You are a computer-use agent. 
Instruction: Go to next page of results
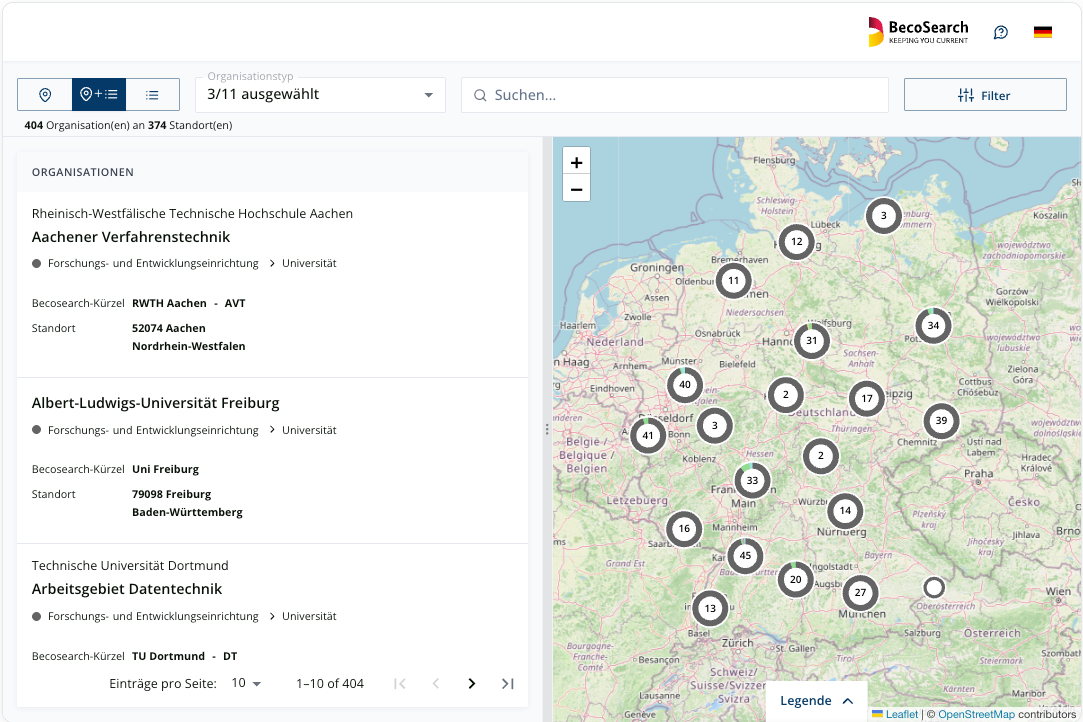pos(472,683)
